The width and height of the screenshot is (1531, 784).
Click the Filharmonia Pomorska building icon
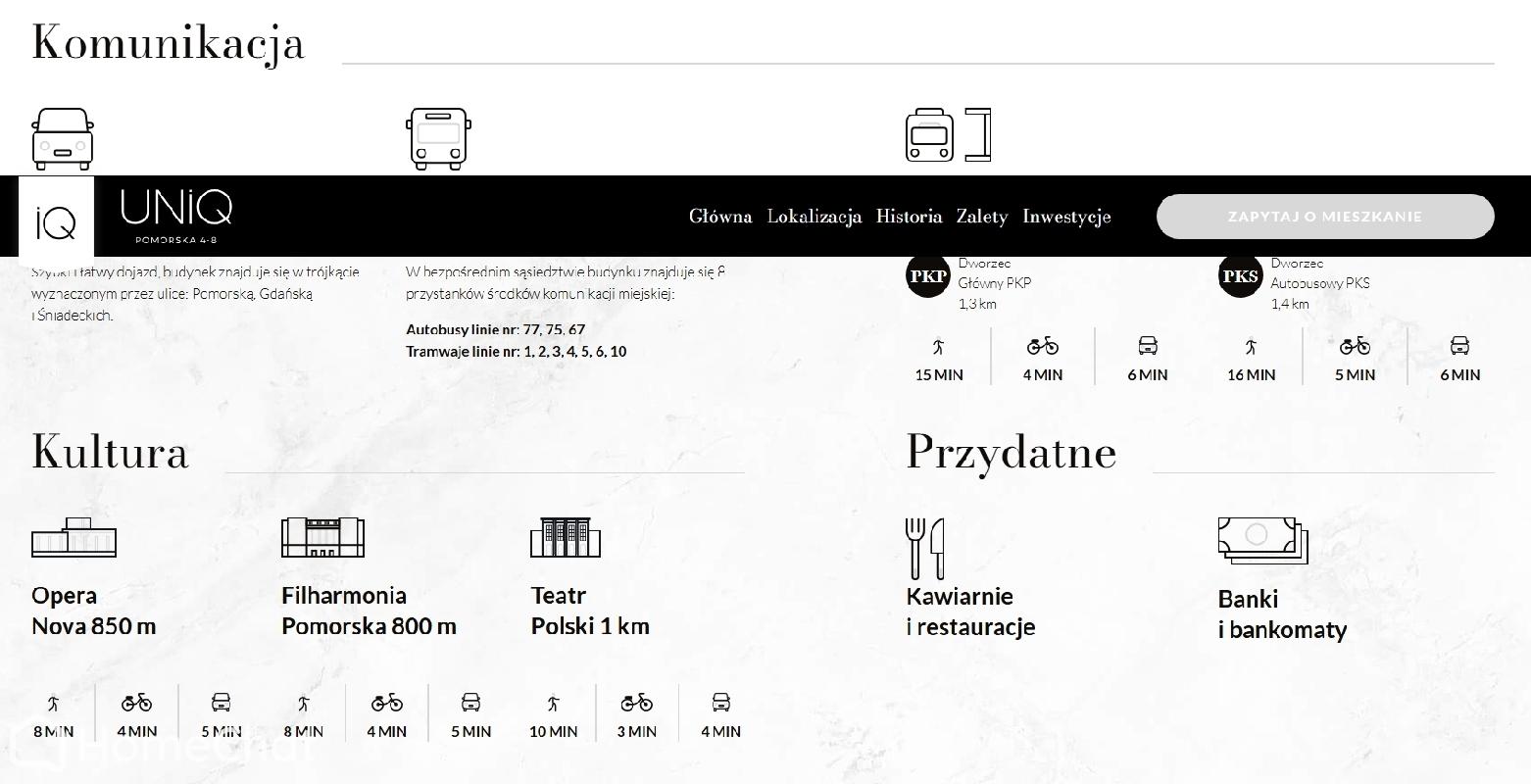point(322,537)
